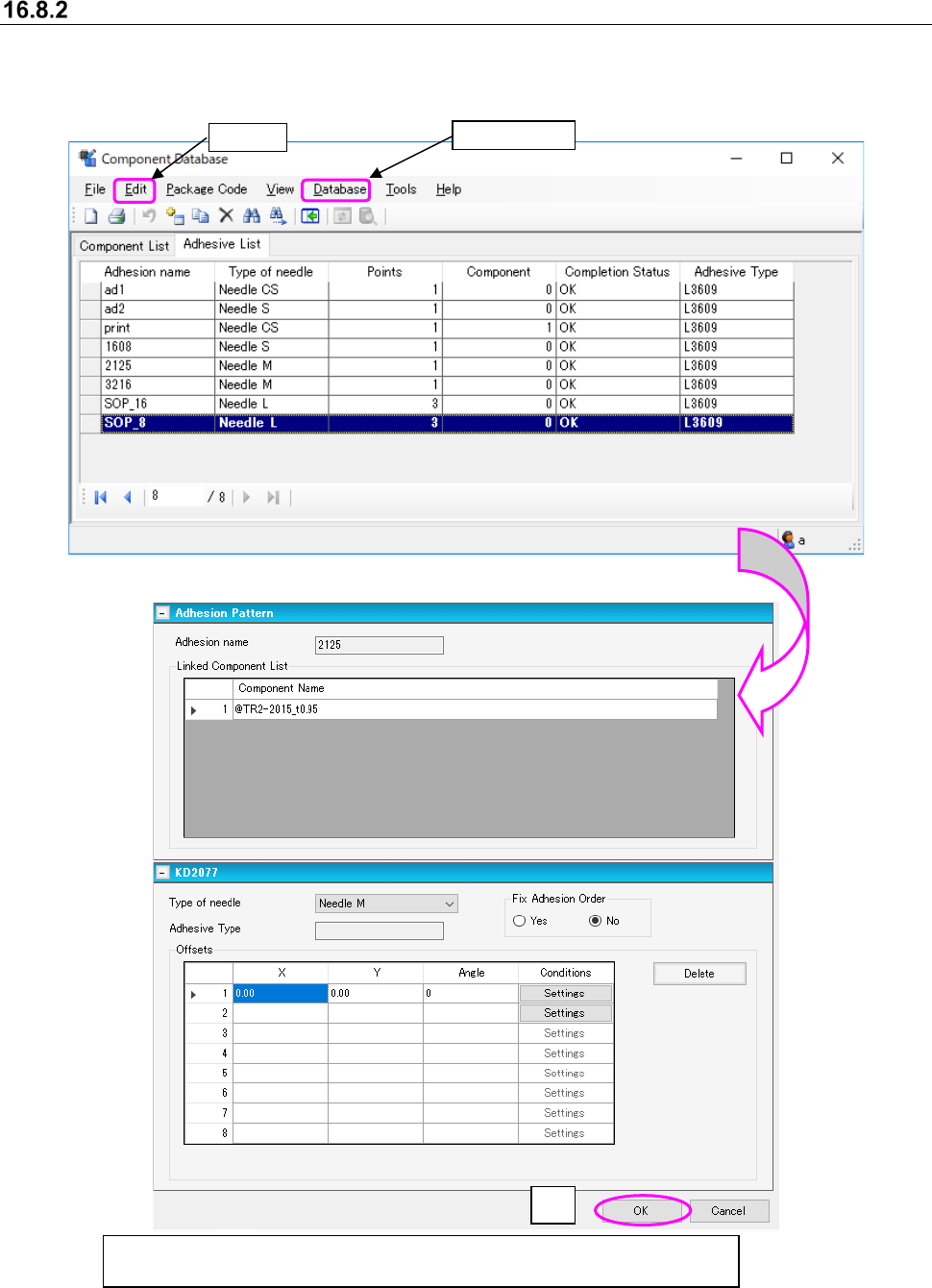
Task: Click the Import green-arrow toolbar icon
Action: coord(310,216)
